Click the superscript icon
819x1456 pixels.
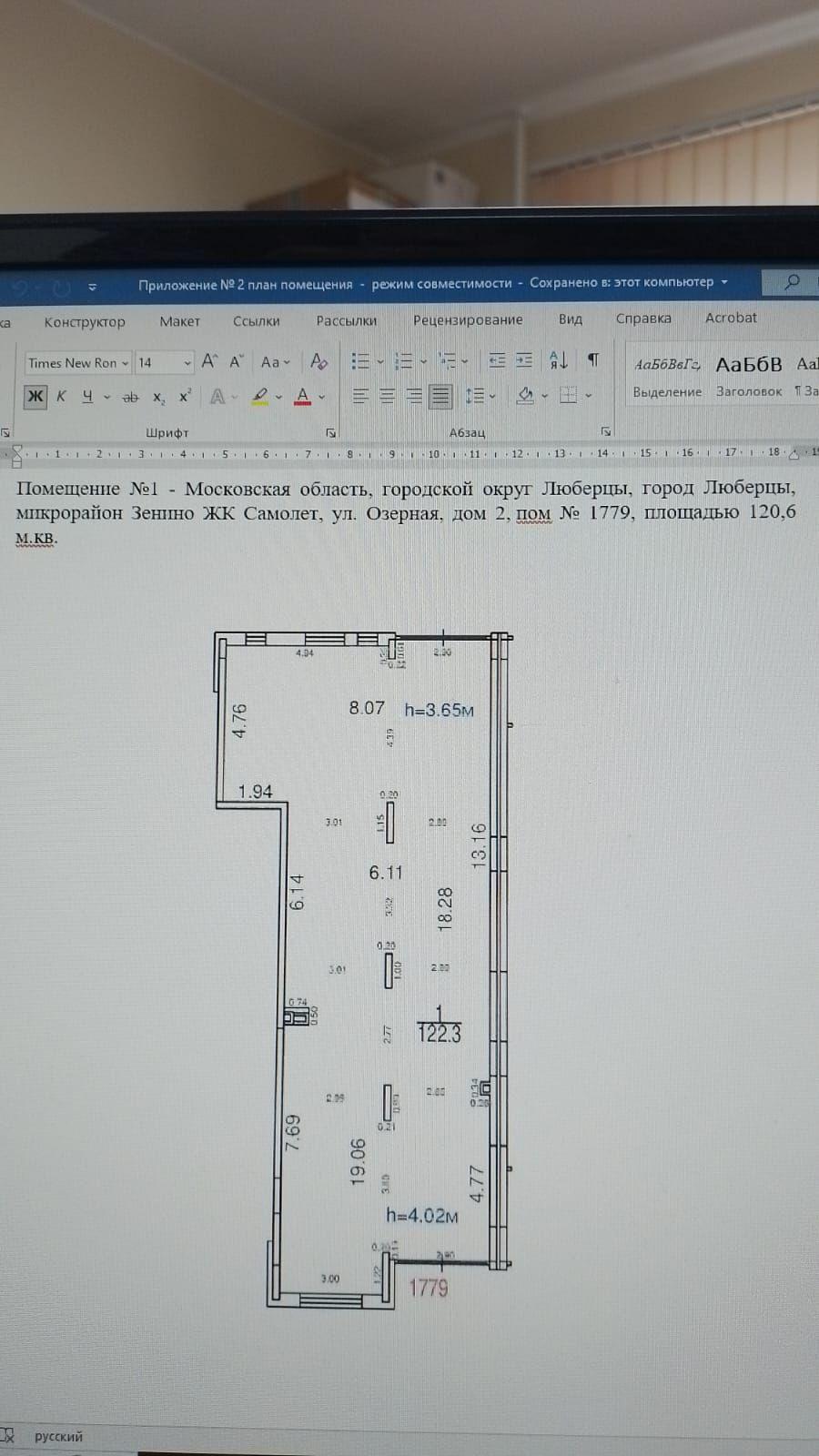tap(185, 397)
